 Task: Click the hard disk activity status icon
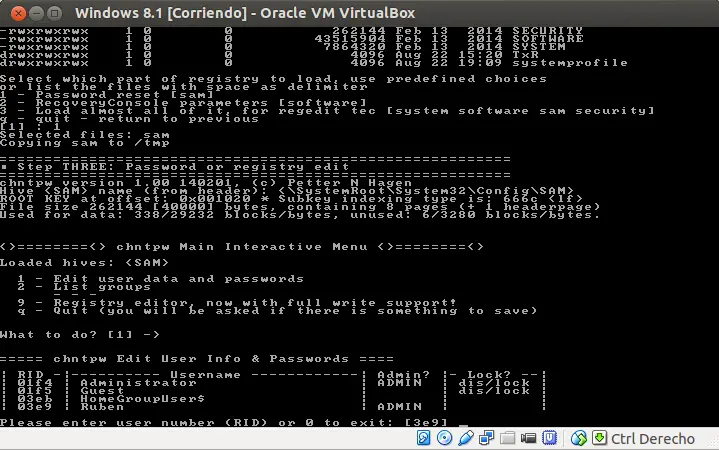point(423,438)
